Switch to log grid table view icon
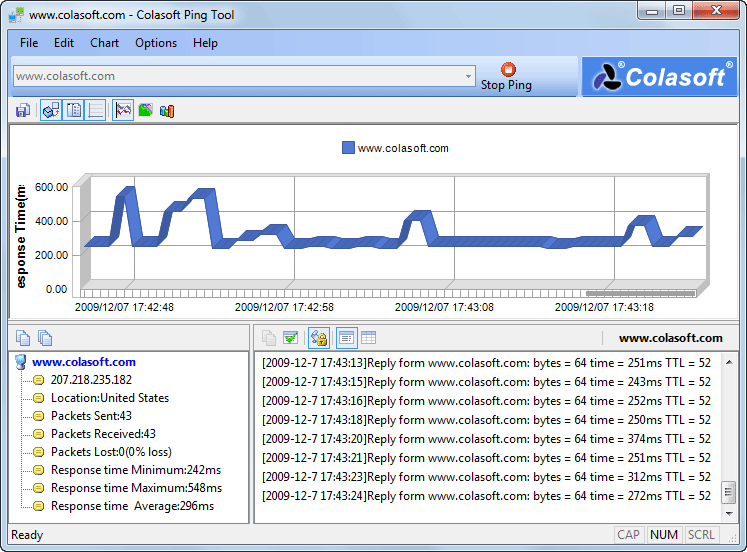This screenshot has width=747, height=552. coord(369,338)
